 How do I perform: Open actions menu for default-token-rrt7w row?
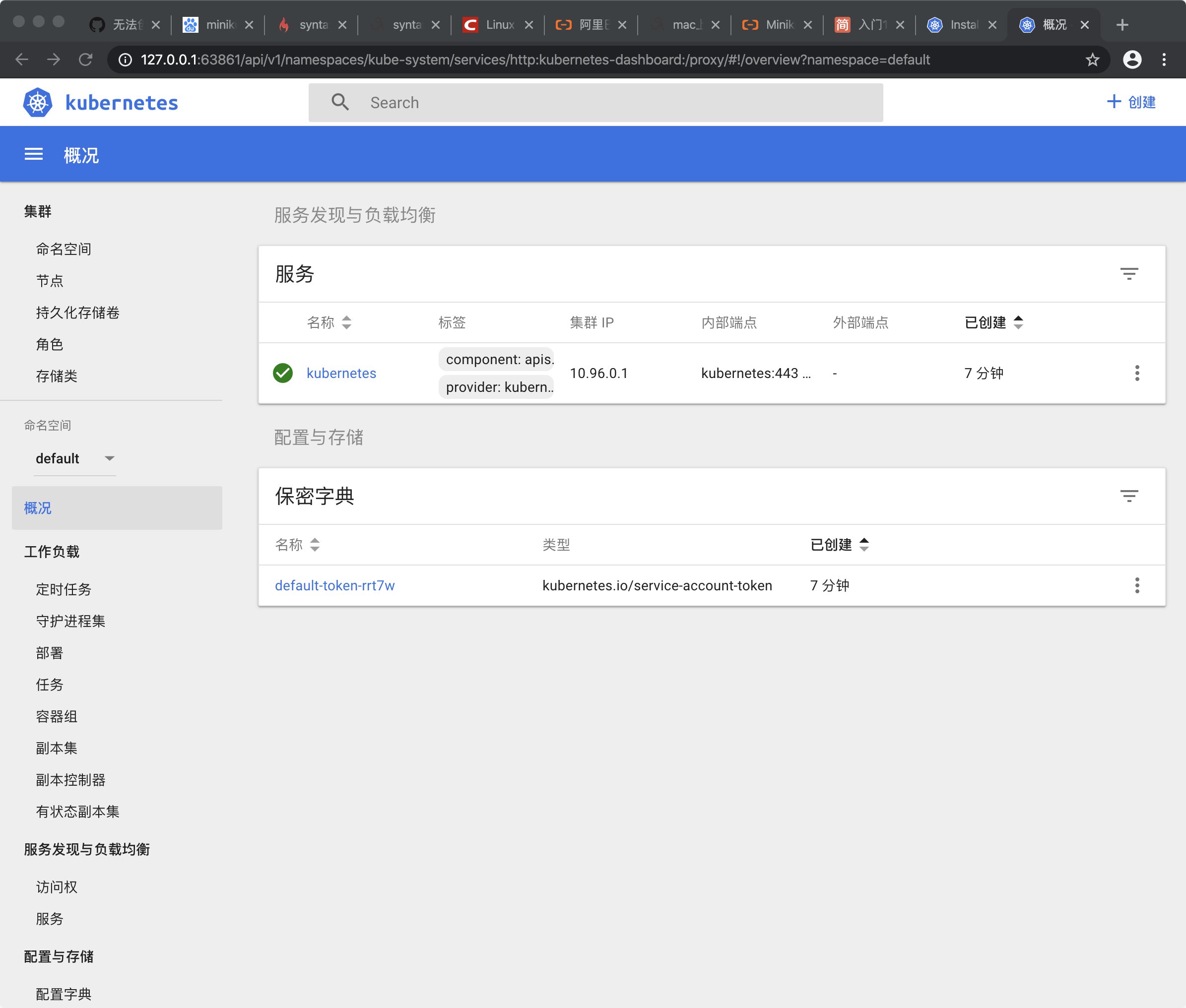pyautogui.click(x=1137, y=585)
